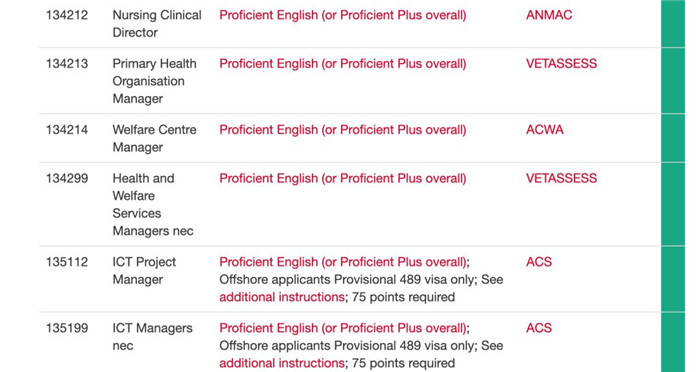Select the green status cell for ICT Project Manager
700x372 pixels.
673,279
